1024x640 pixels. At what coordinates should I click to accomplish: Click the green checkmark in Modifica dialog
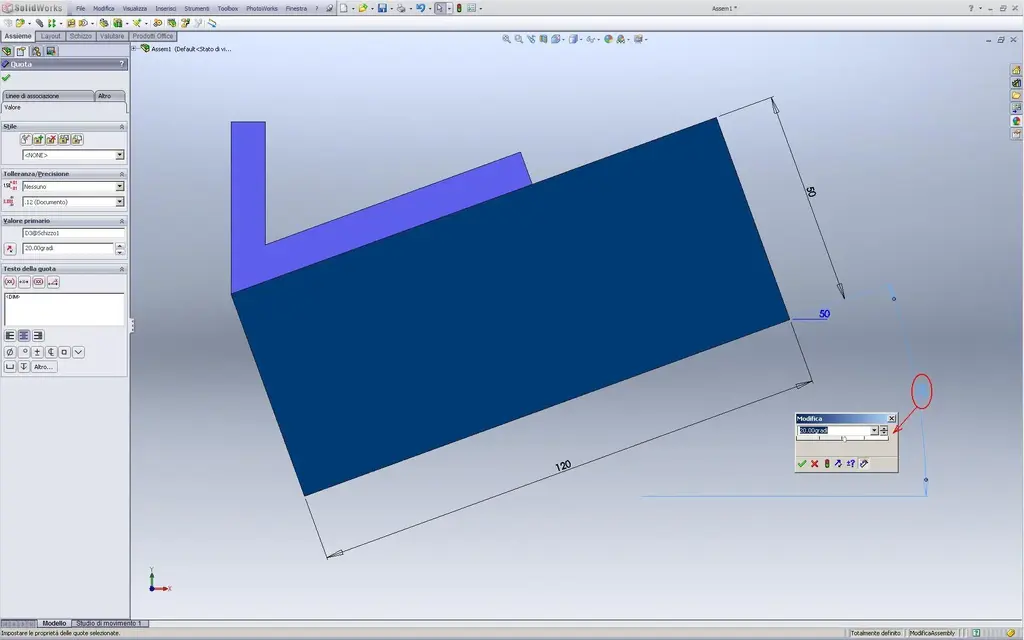[x=802, y=464]
